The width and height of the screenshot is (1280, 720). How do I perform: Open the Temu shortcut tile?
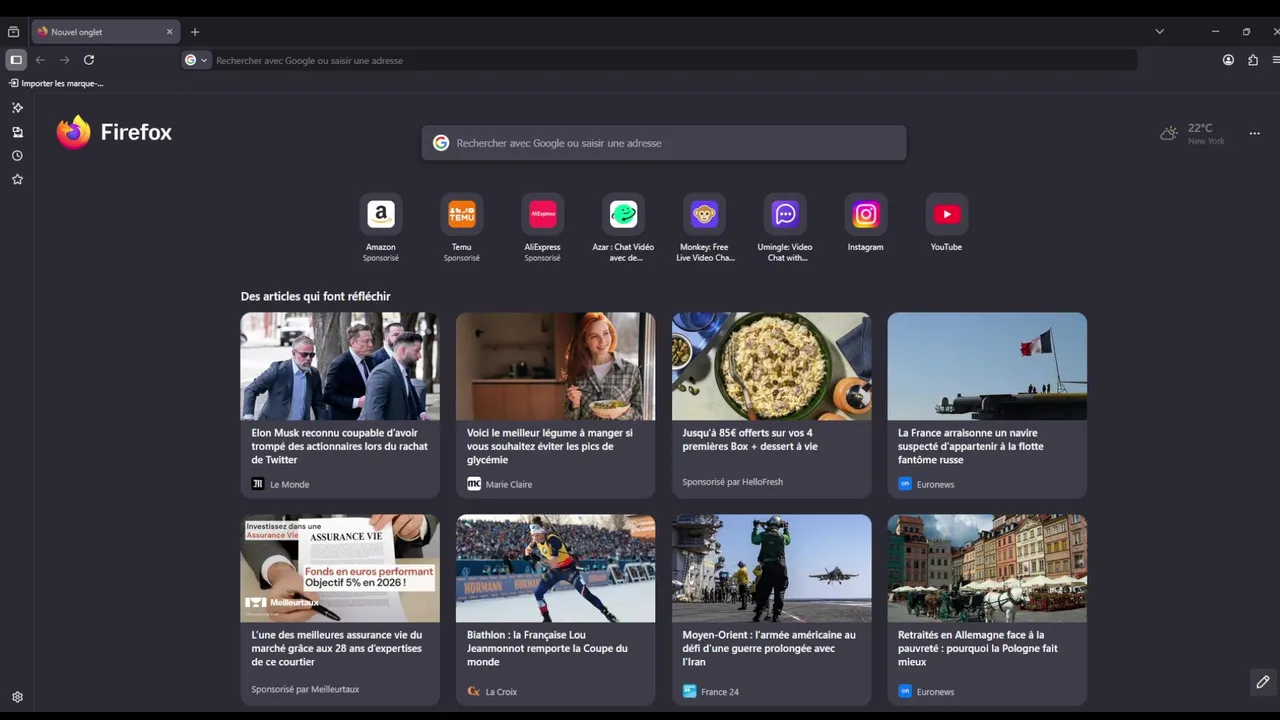(x=462, y=227)
